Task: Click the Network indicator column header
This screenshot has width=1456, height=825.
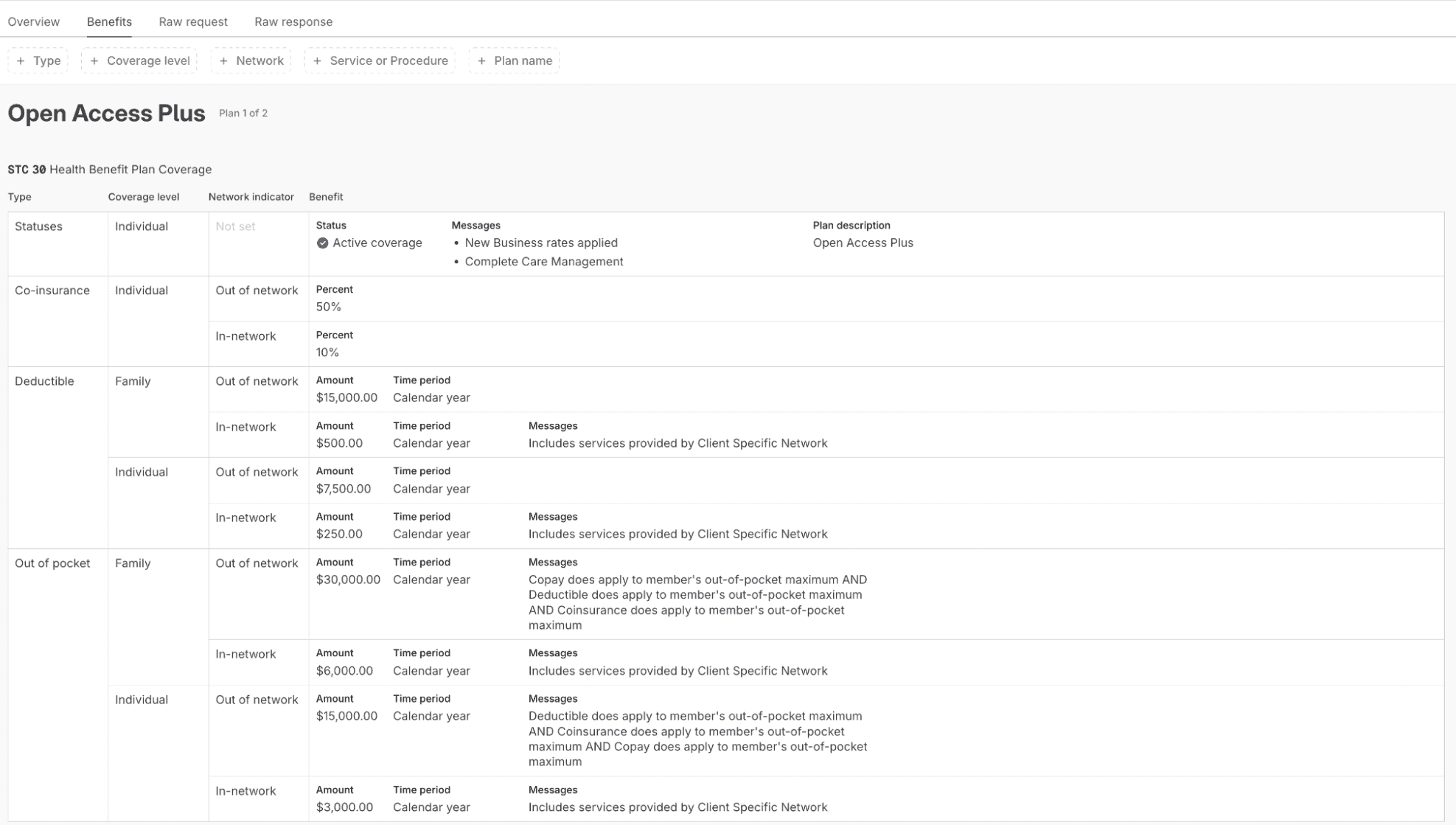Action: pyautogui.click(x=251, y=197)
